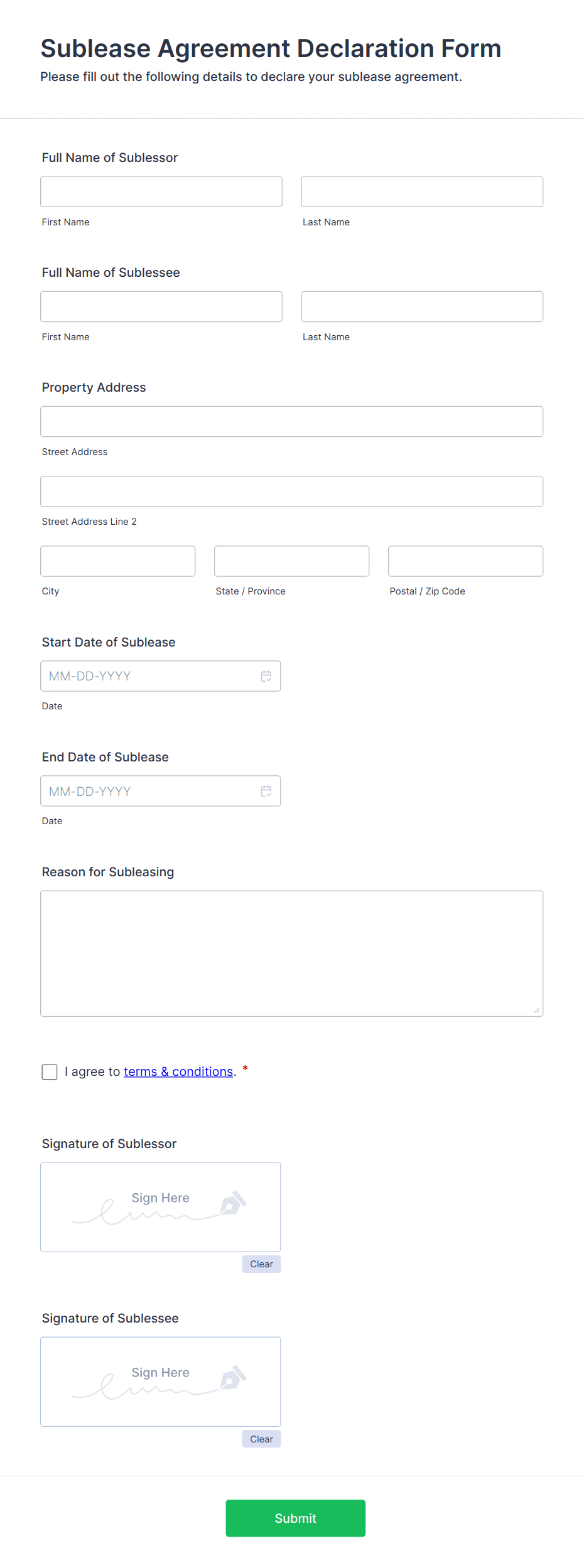Check the agree to terms checkbox
The width and height of the screenshot is (584, 1568).
tap(50, 1071)
